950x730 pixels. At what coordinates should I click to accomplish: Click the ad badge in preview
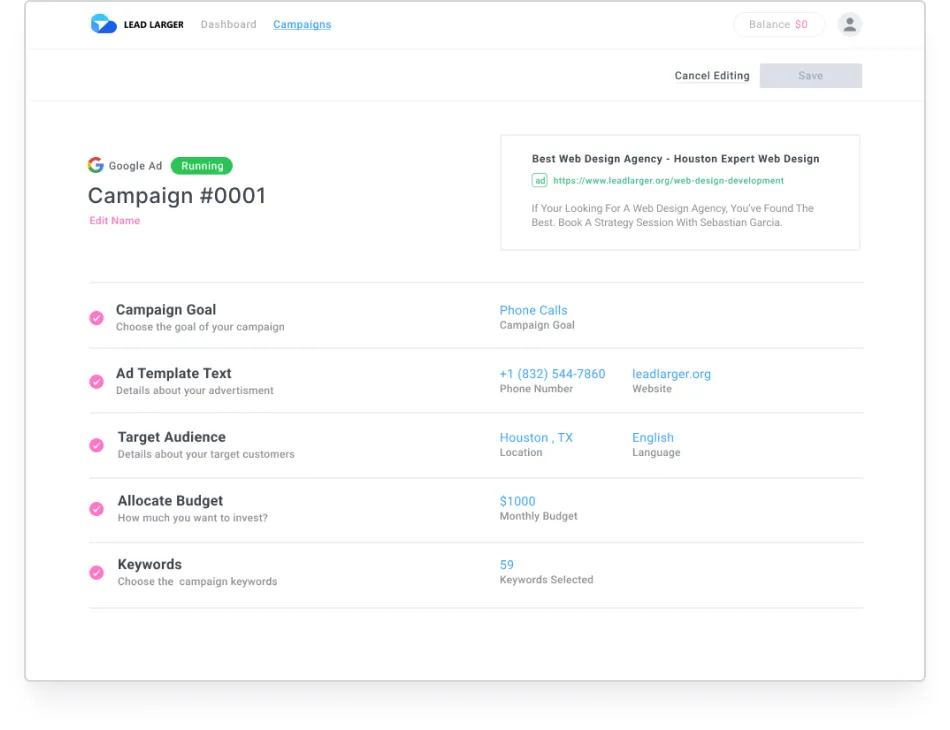539,181
